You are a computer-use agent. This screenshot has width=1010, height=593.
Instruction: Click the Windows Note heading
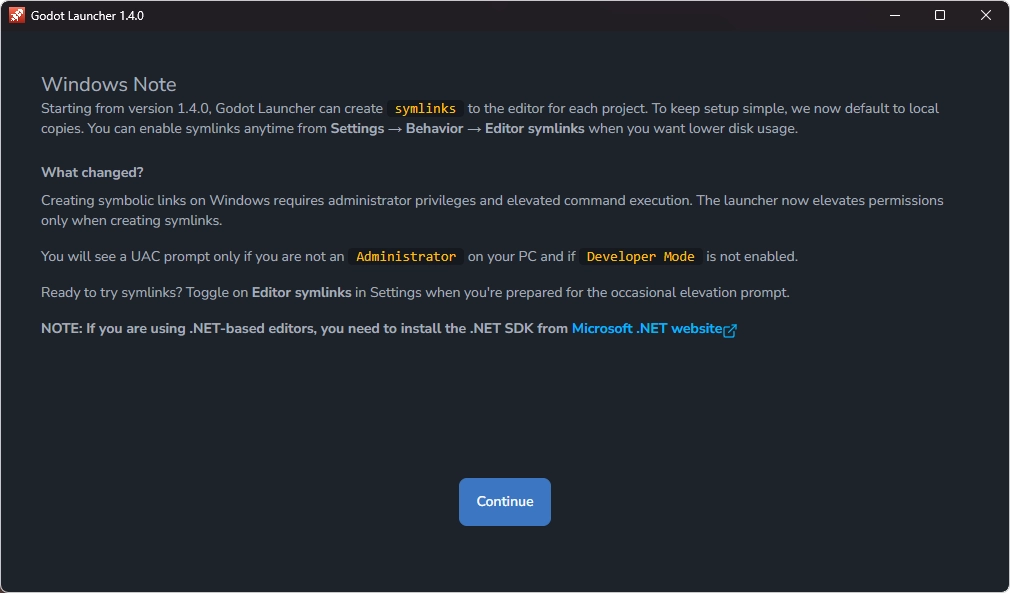(x=109, y=84)
